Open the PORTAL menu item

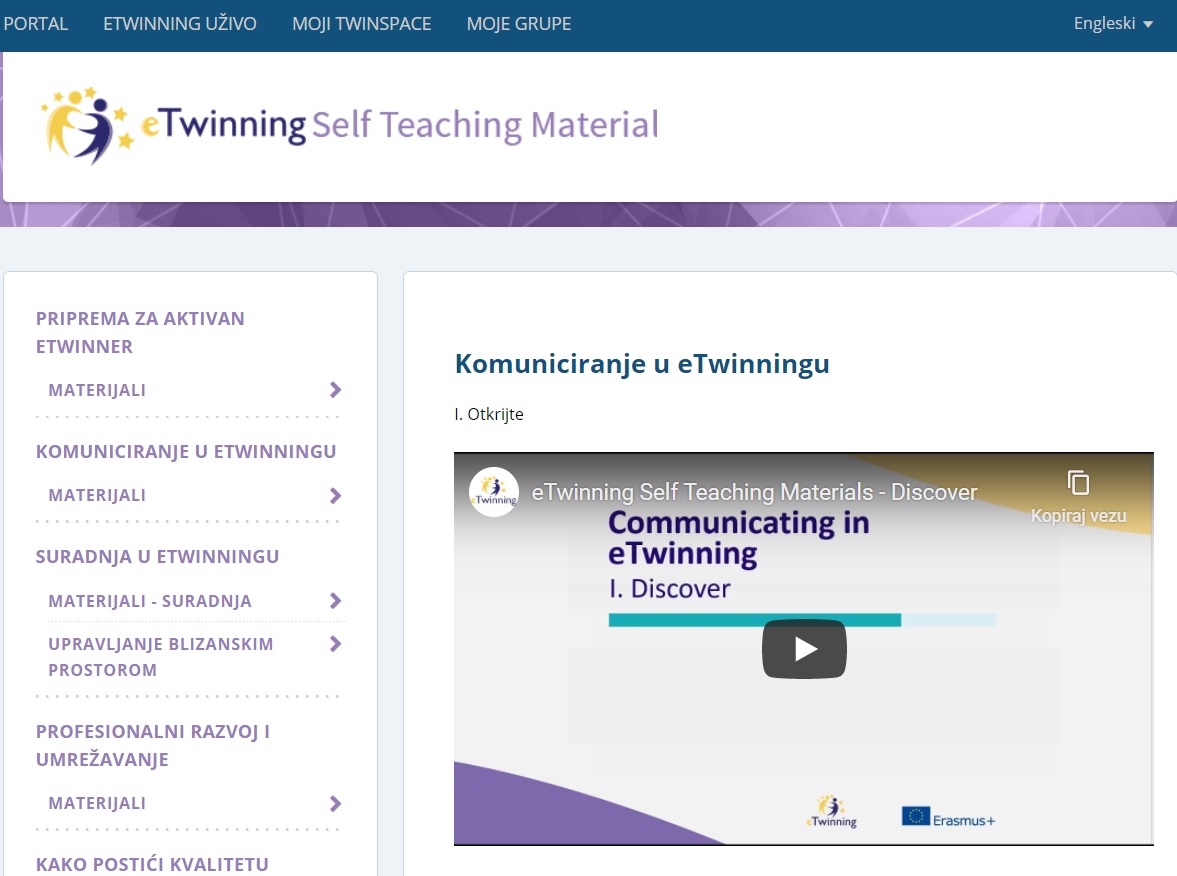[x=35, y=24]
